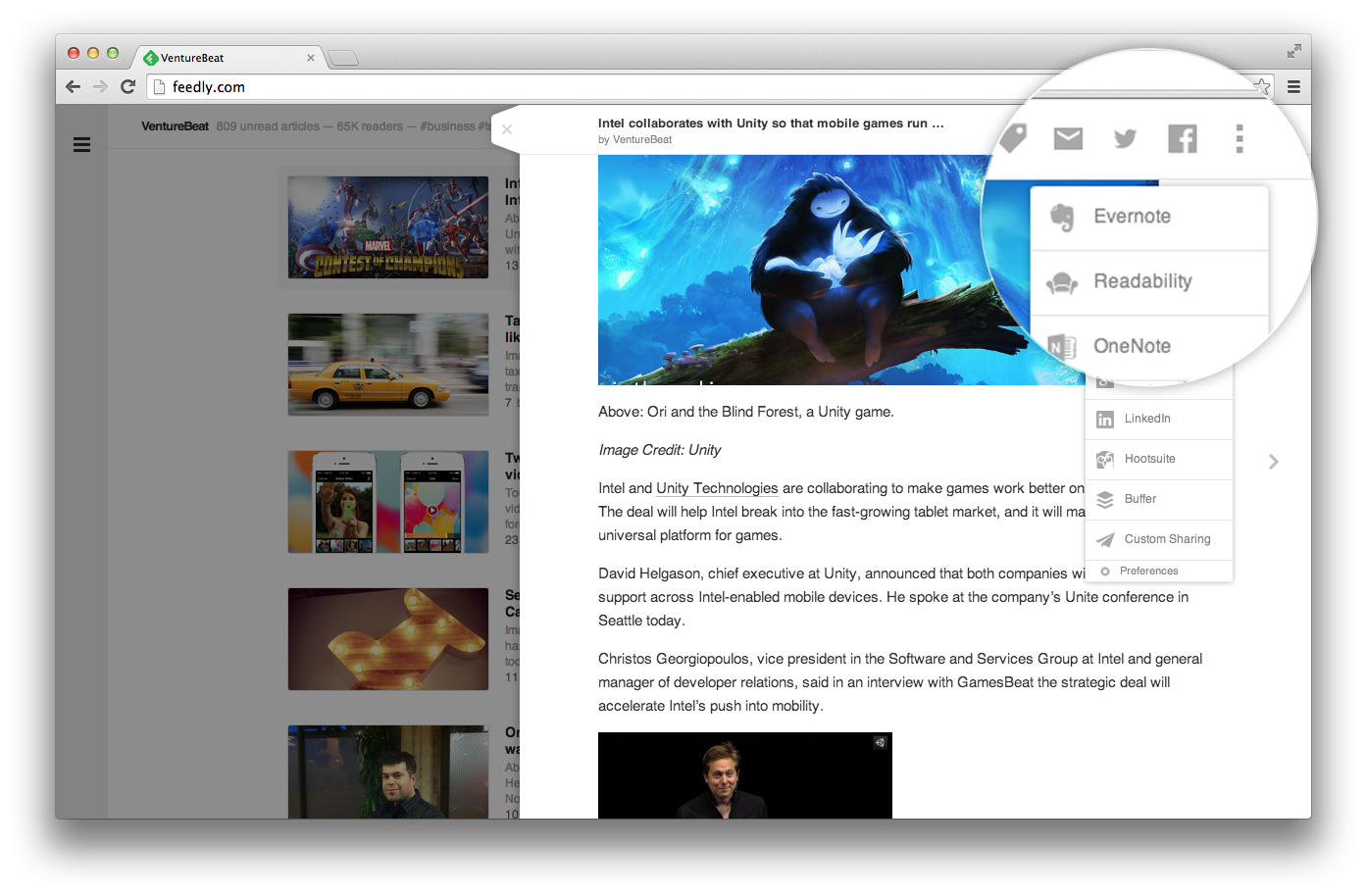Save the article to Evernote
The width and height of the screenshot is (1367, 896).
[1132, 217]
